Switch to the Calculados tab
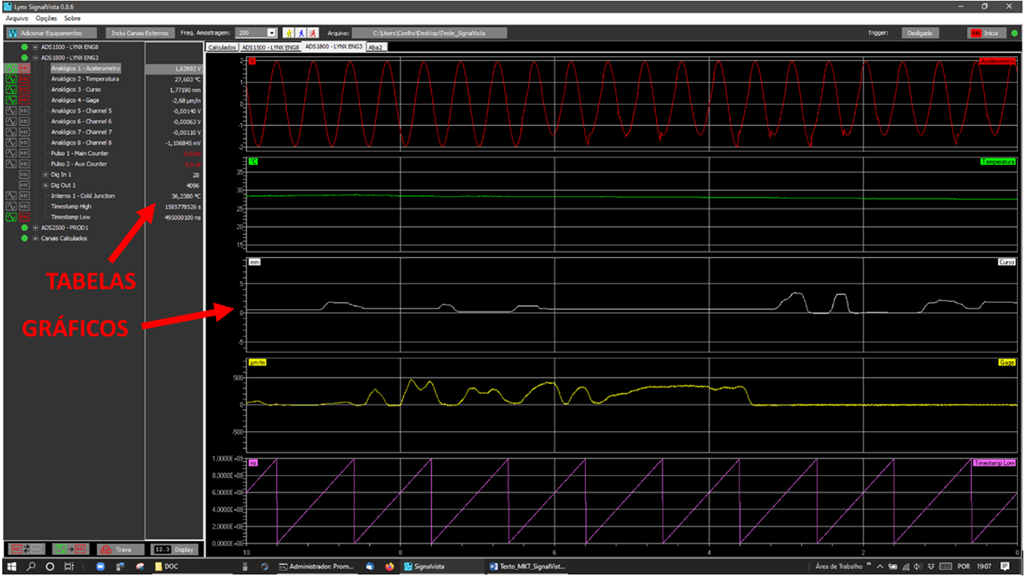The height and width of the screenshot is (576, 1024). tap(222, 48)
